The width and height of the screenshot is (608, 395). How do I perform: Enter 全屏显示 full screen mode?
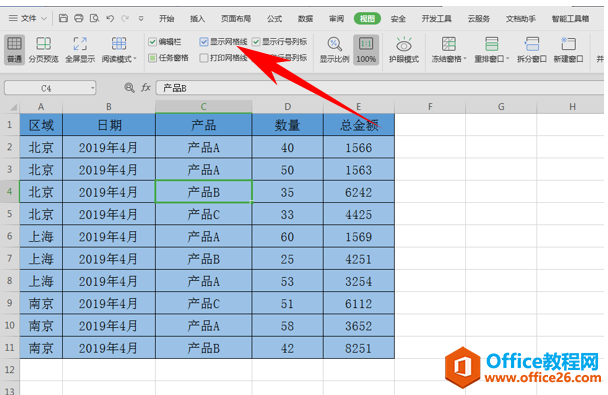[80, 49]
